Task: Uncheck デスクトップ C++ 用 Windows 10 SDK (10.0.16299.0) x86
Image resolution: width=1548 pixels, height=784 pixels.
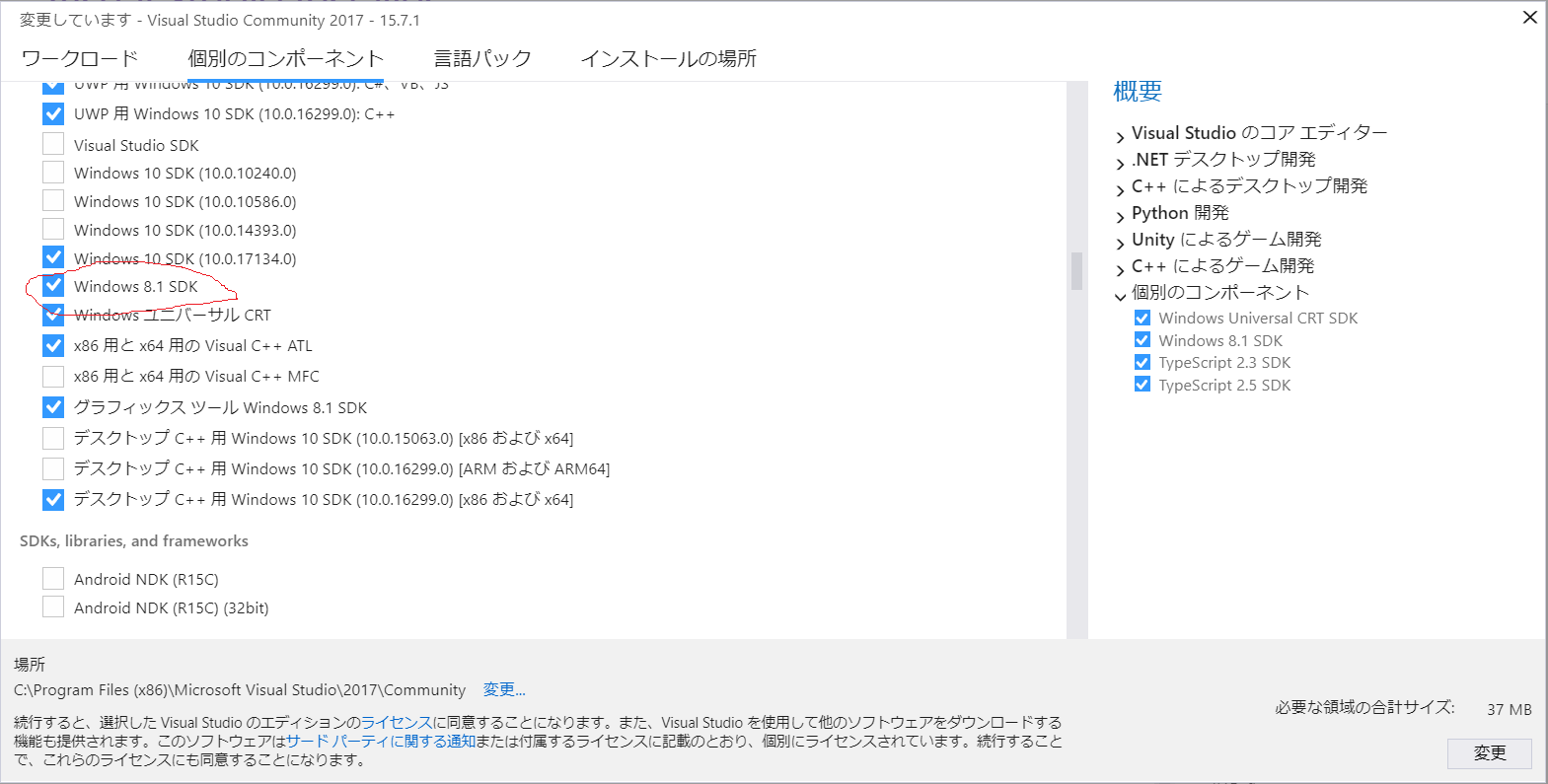Action: [x=53, y=499]
